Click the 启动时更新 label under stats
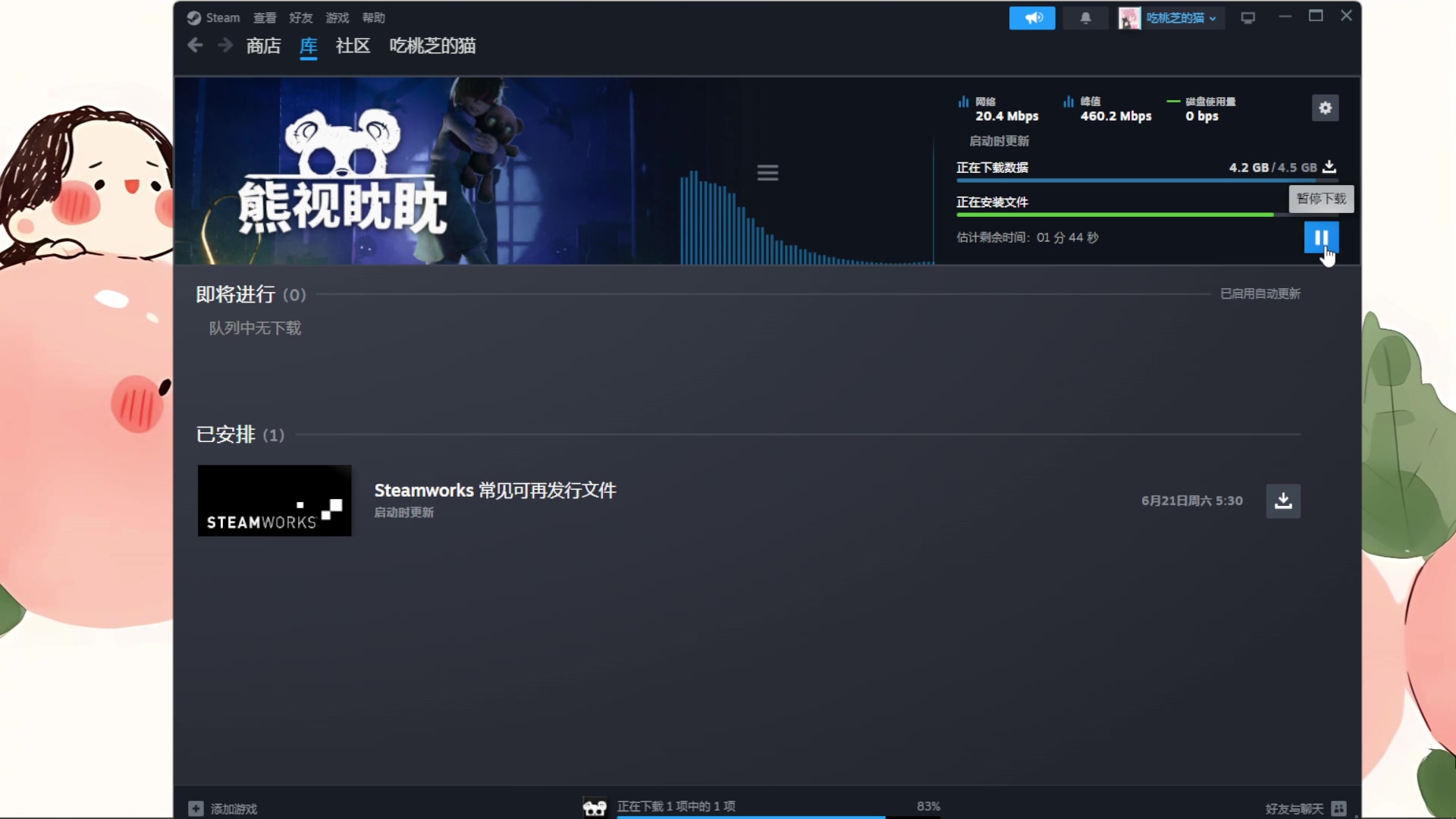Screen dimensions: 1456x819 tap(999, 141)
